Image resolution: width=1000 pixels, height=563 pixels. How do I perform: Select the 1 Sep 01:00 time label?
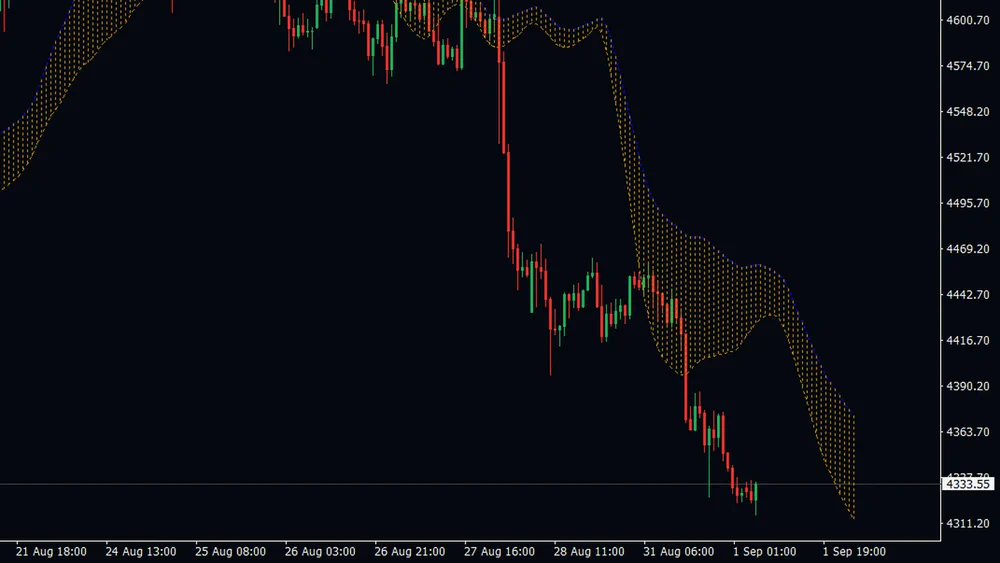[x=765, y=552]
